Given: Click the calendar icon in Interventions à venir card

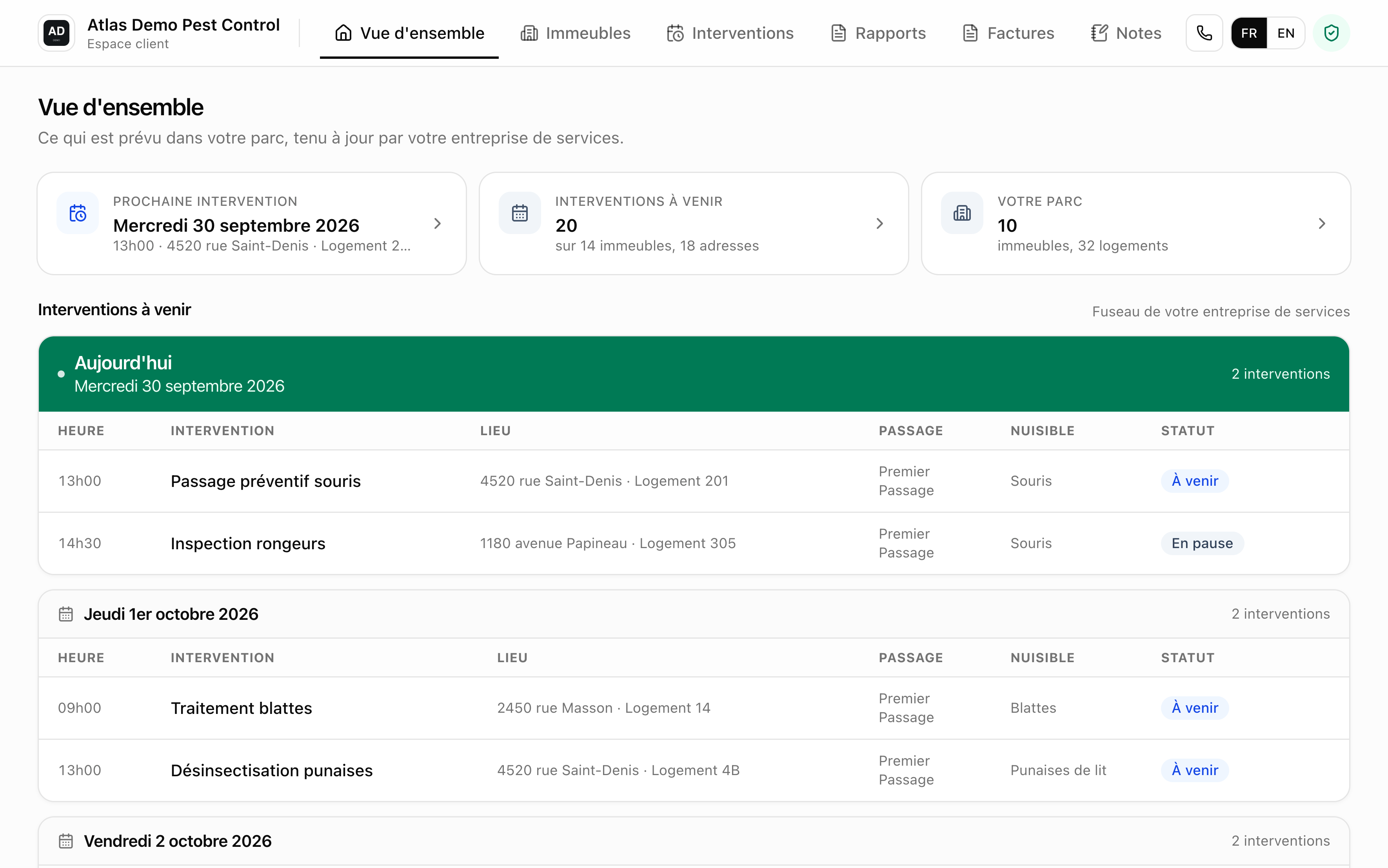Looking at the screenshot, I should pos(520,213).
